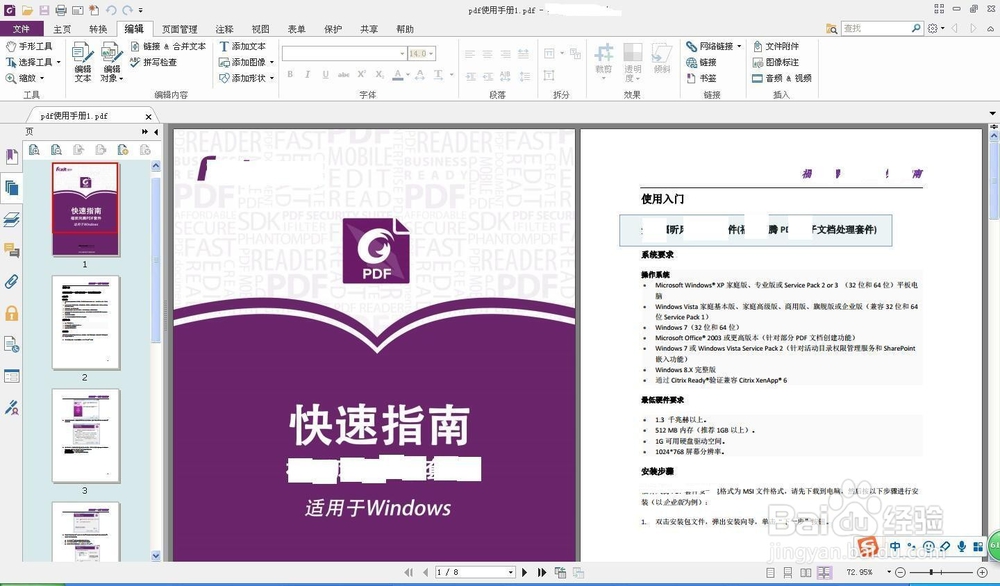1000x586 pixels.
Task: Click the advanced search folder icon beside find box
Action: (x=832, y=29)
